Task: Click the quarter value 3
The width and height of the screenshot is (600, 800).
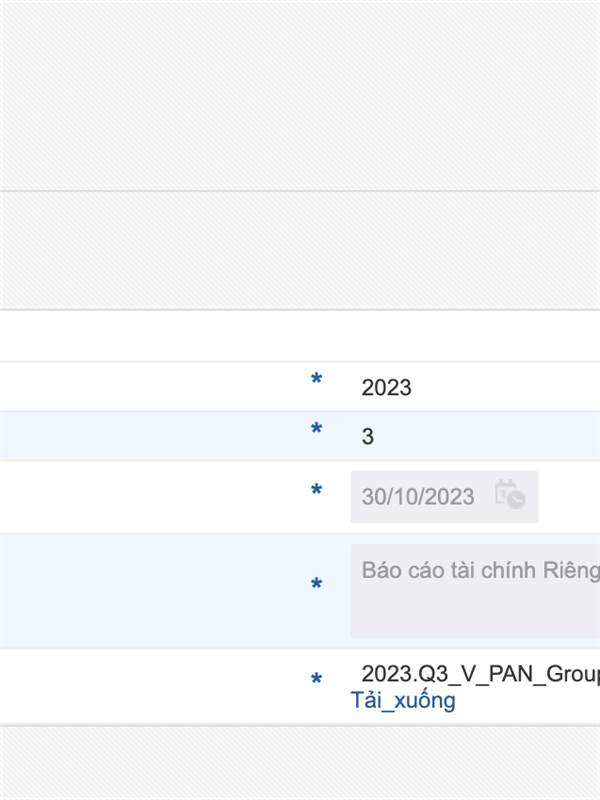Action: point(367,436)
